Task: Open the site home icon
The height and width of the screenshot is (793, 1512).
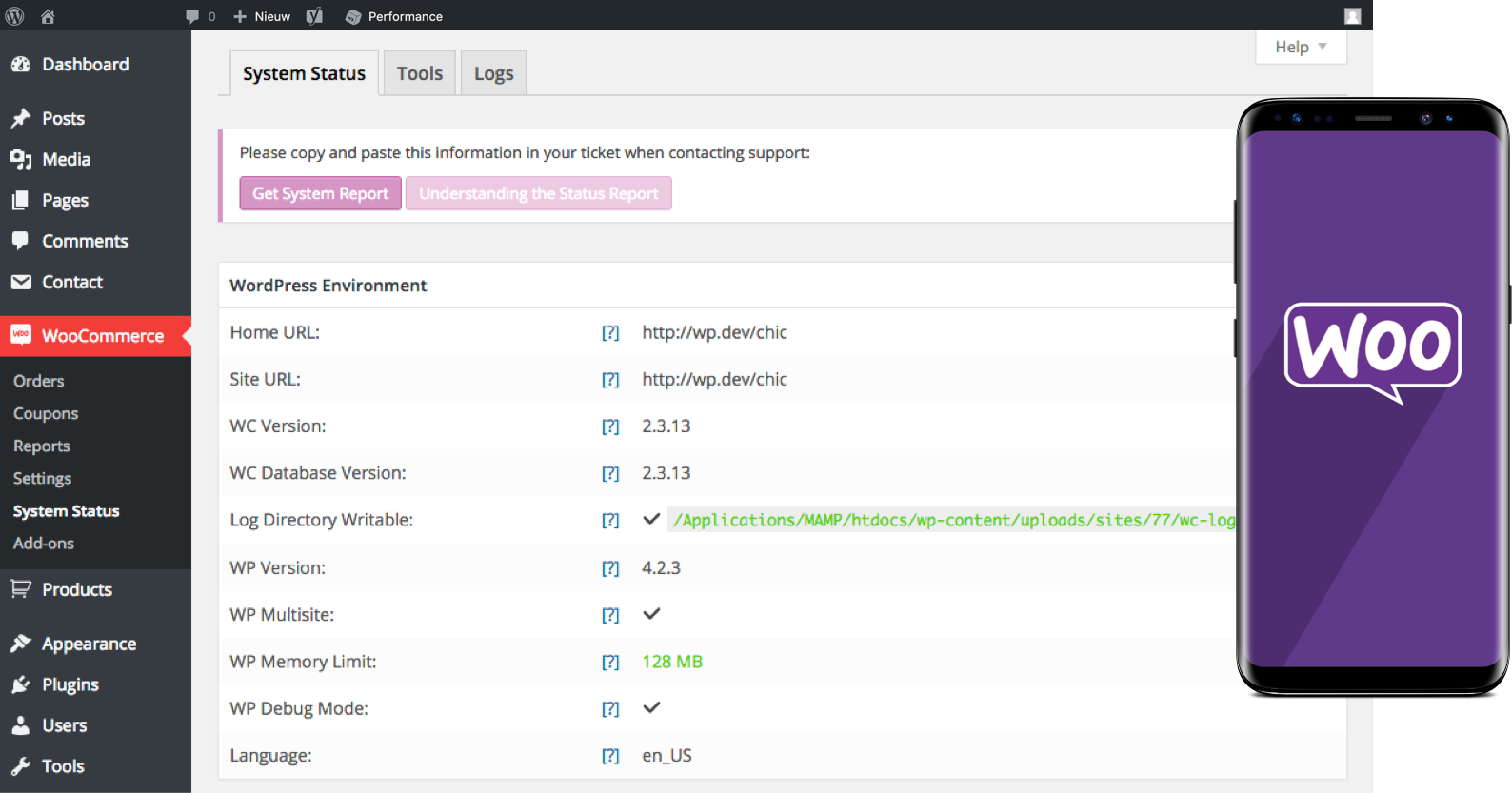Action: [48, 16]
